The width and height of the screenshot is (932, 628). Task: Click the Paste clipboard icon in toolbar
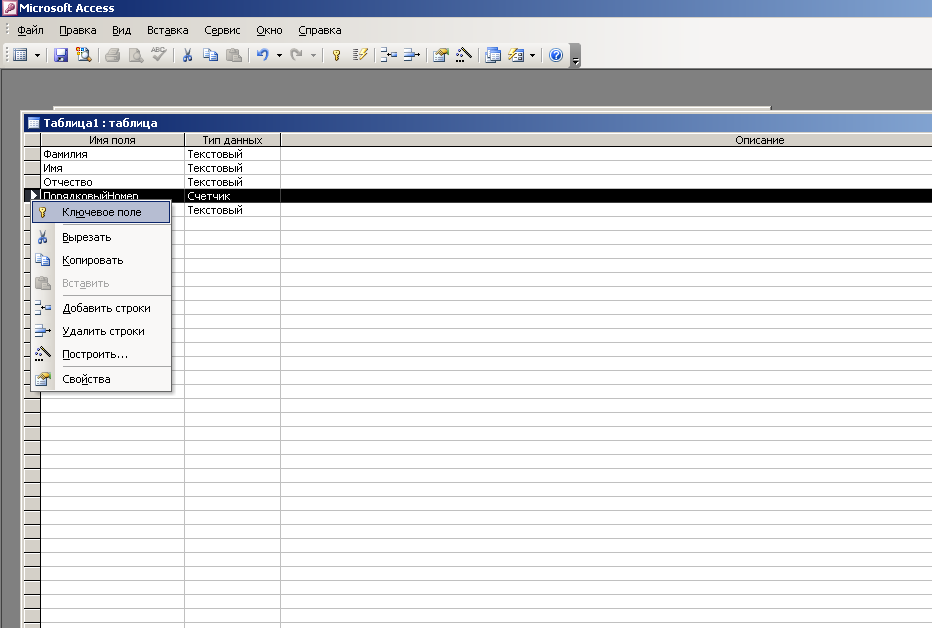pyautogui.click(x=234, y=55)
